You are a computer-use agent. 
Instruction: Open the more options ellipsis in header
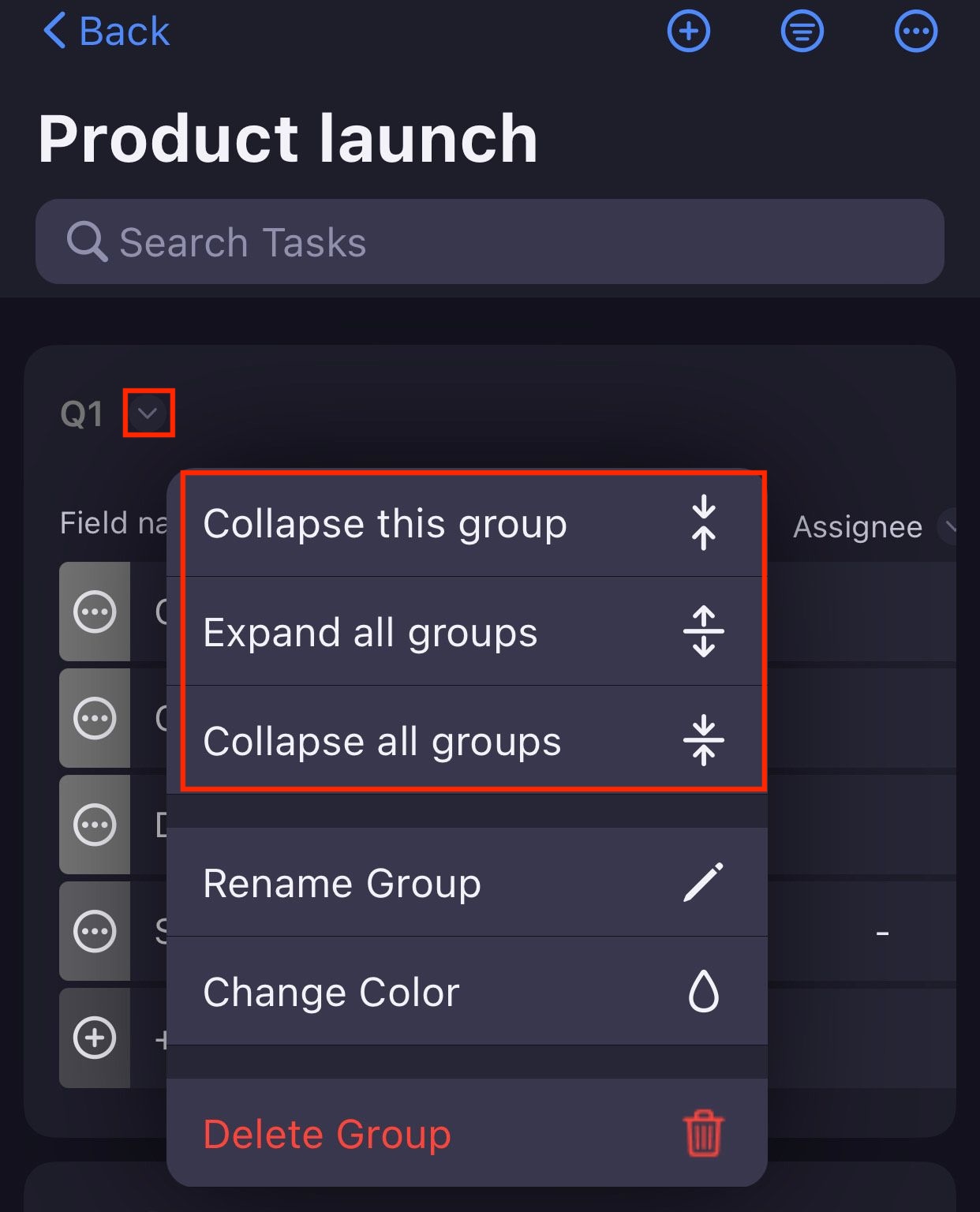tap(915, 32)
